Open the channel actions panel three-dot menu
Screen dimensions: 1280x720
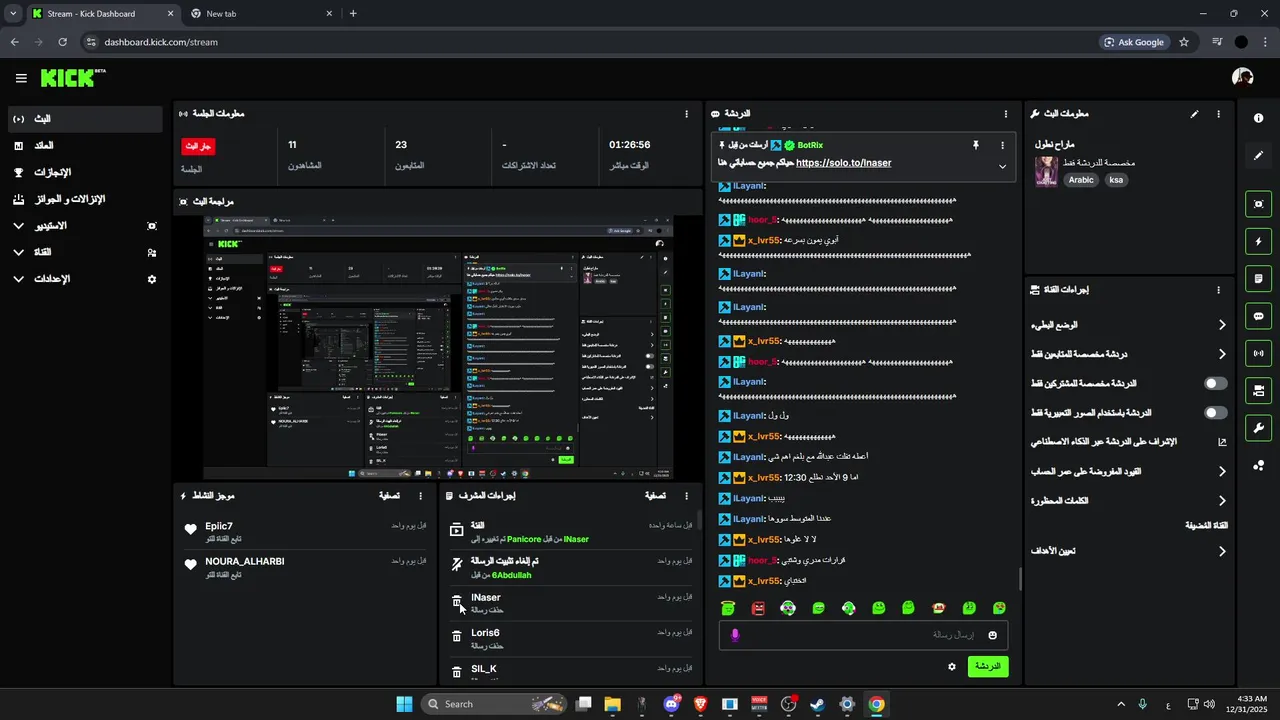click(x=1218, y=290)
